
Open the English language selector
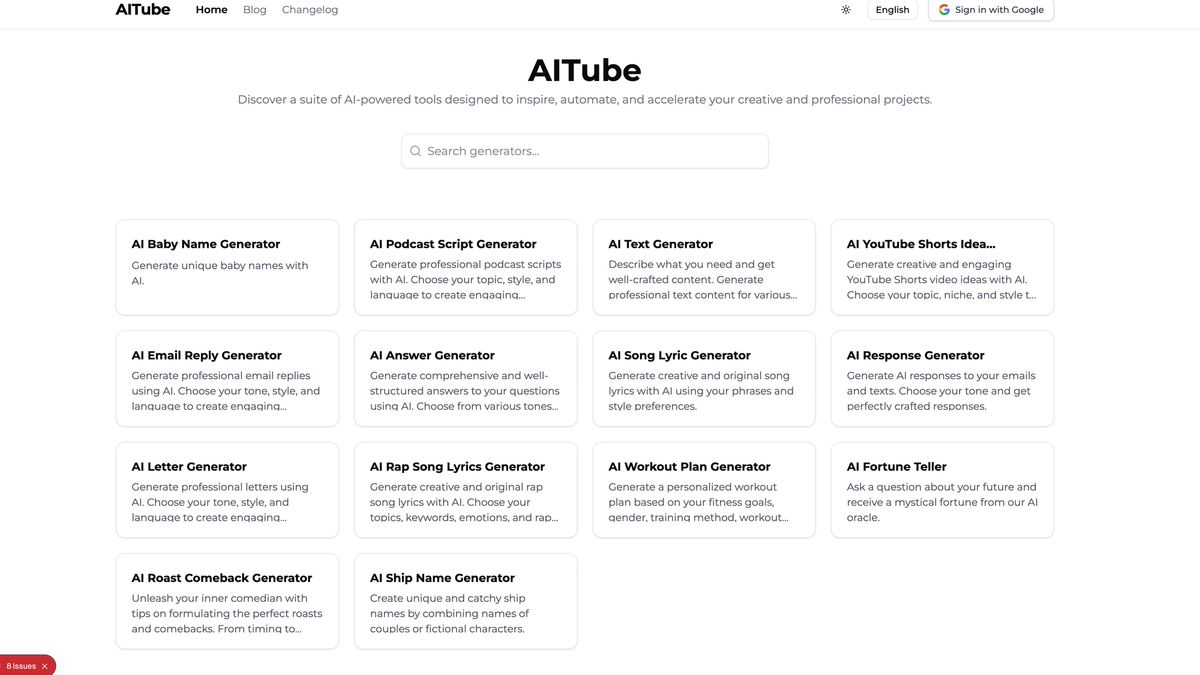tap(892, 10)
